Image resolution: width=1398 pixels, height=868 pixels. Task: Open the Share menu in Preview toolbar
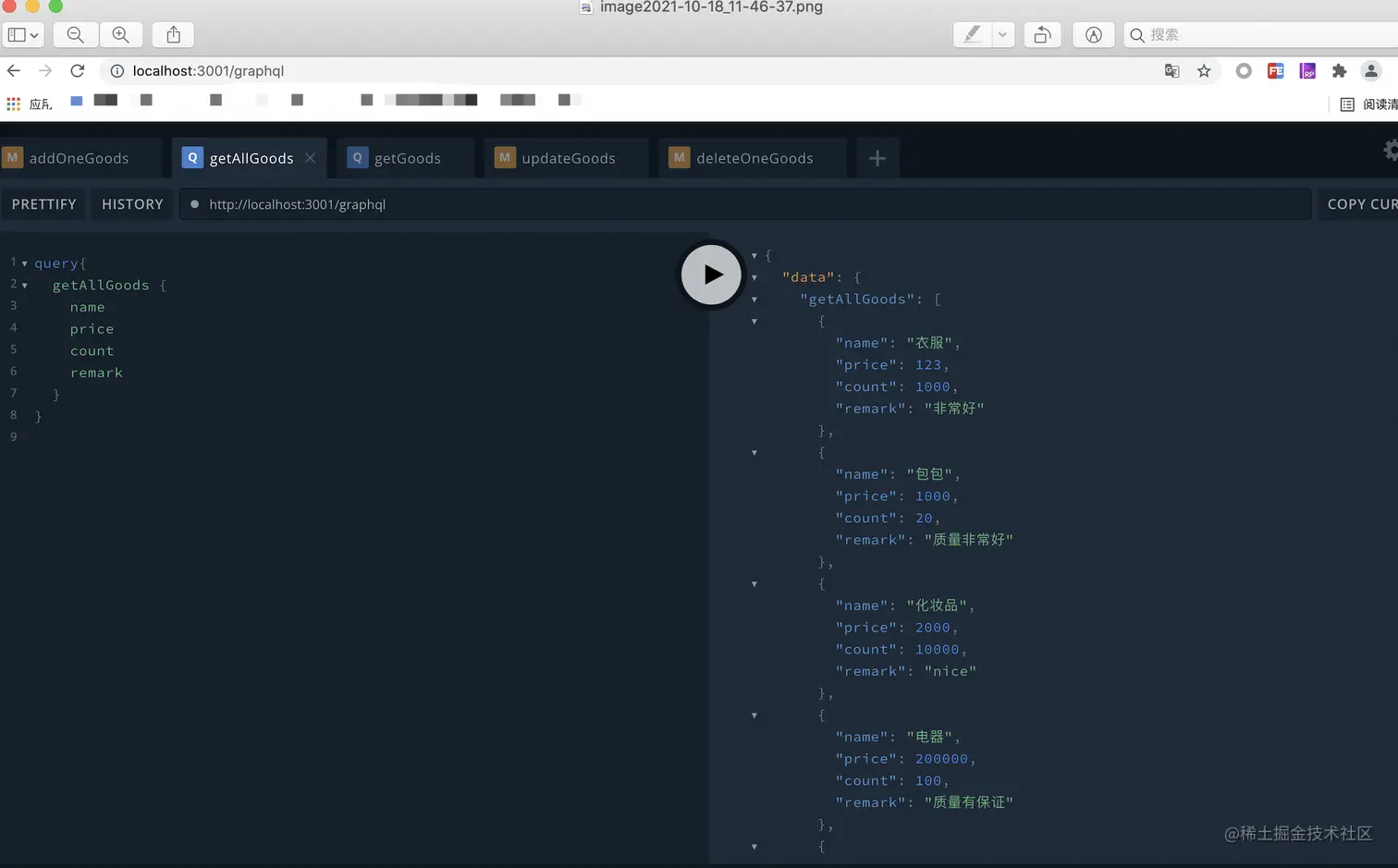tap(173, 34)
